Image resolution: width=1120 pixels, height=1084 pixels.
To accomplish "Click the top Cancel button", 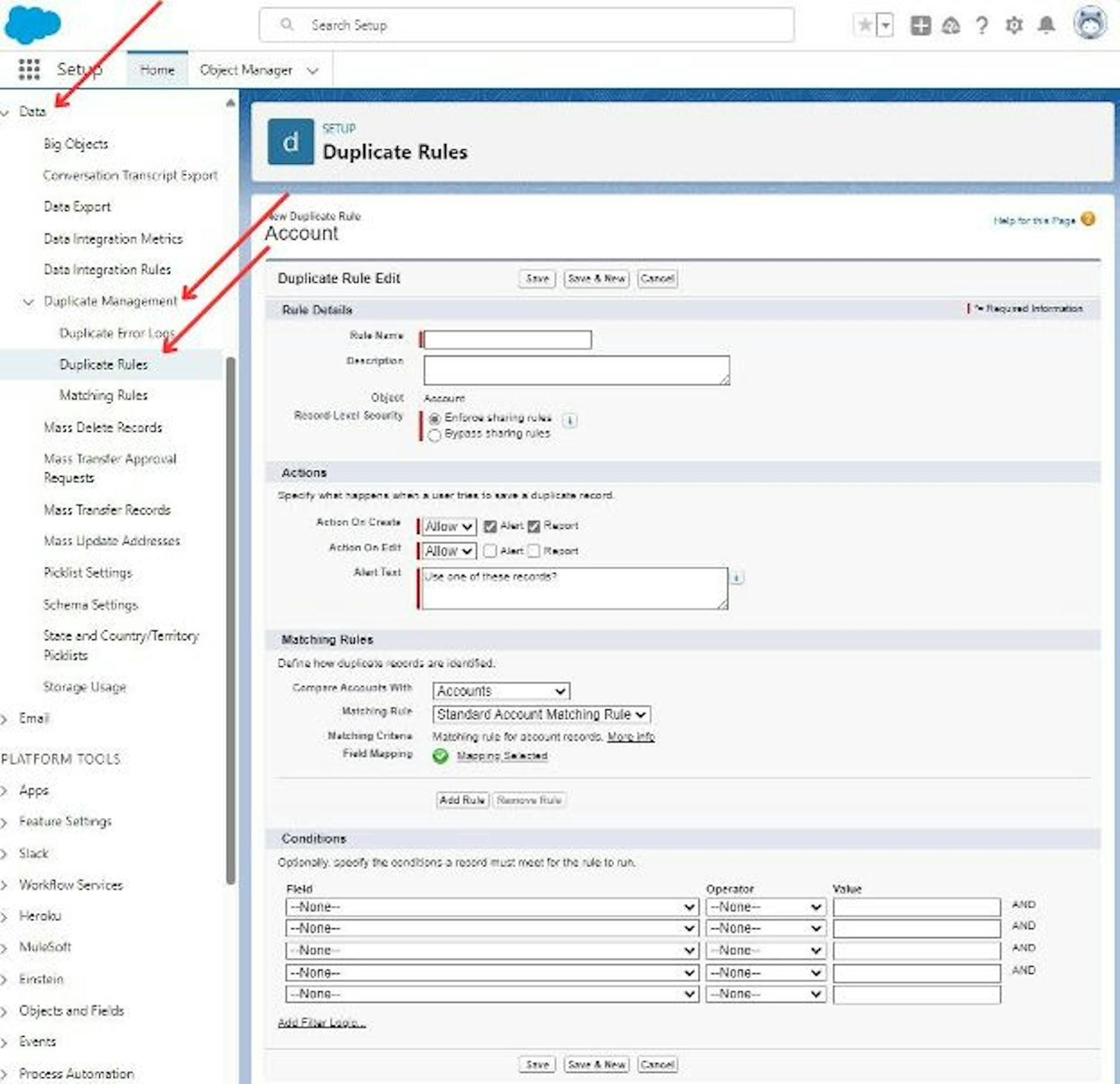I will 657,278.
